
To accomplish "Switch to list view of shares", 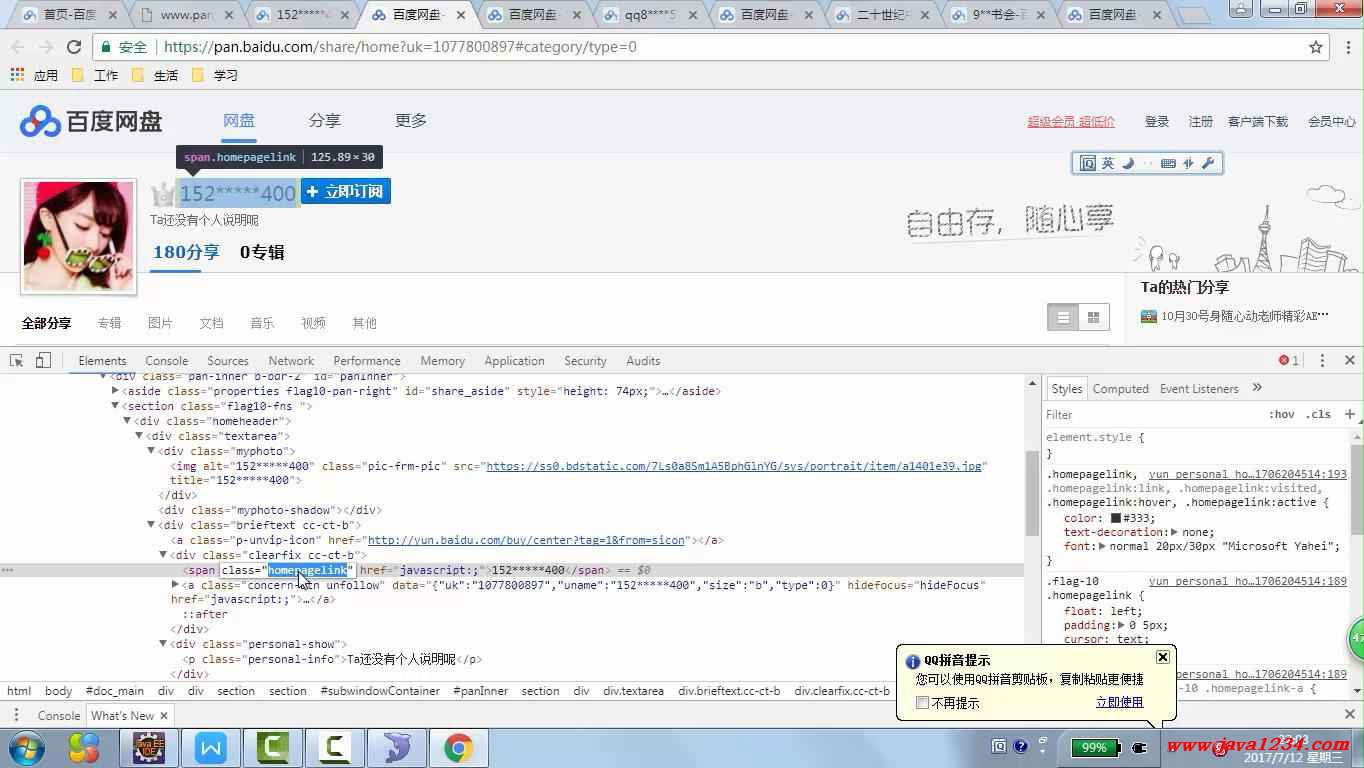I will click(x=1063, y=317).
